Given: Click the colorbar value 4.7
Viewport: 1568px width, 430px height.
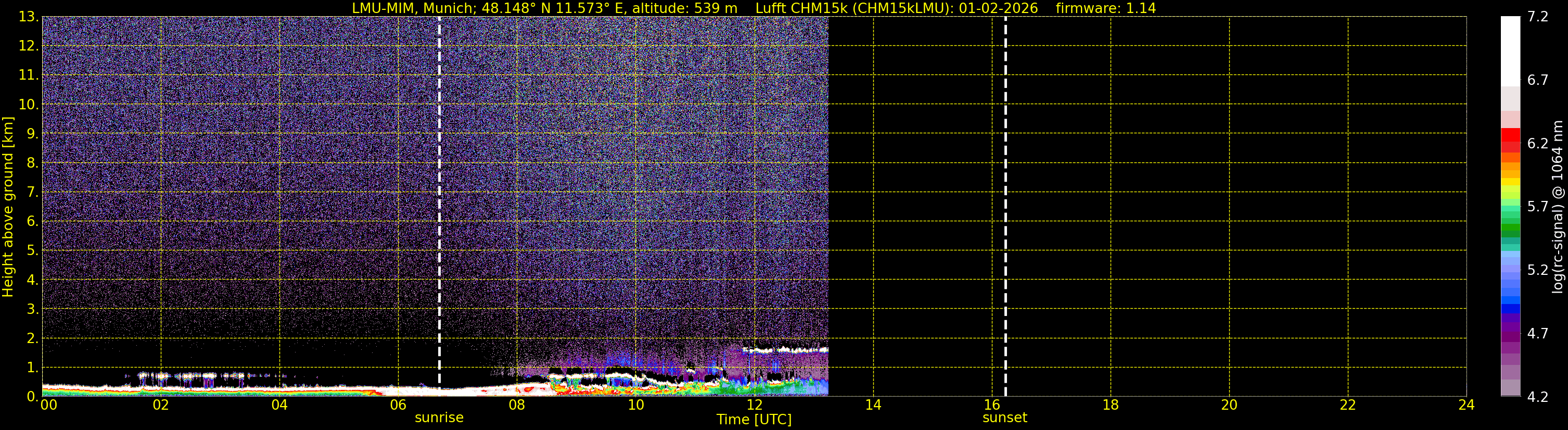Looking at the screenshot, I should (1538, 333).
